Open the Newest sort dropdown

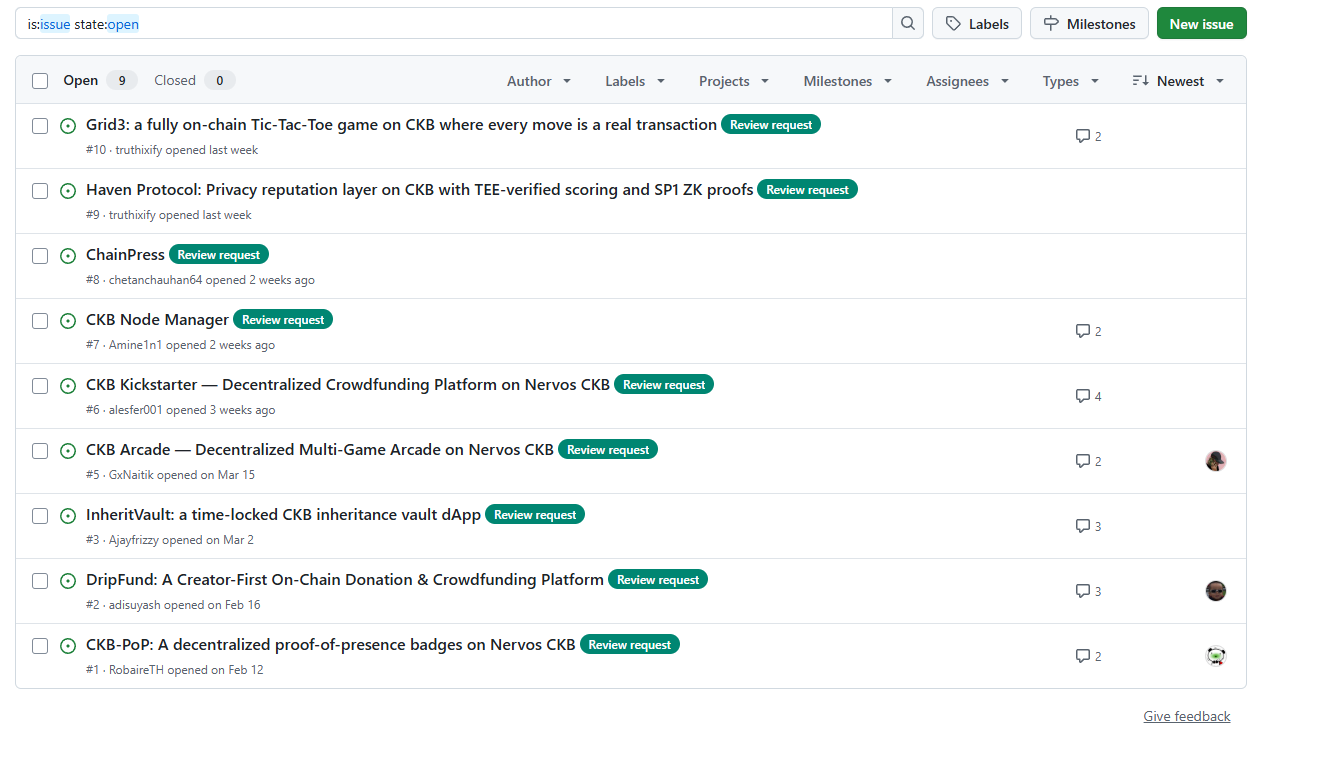tap(1178, 81)
